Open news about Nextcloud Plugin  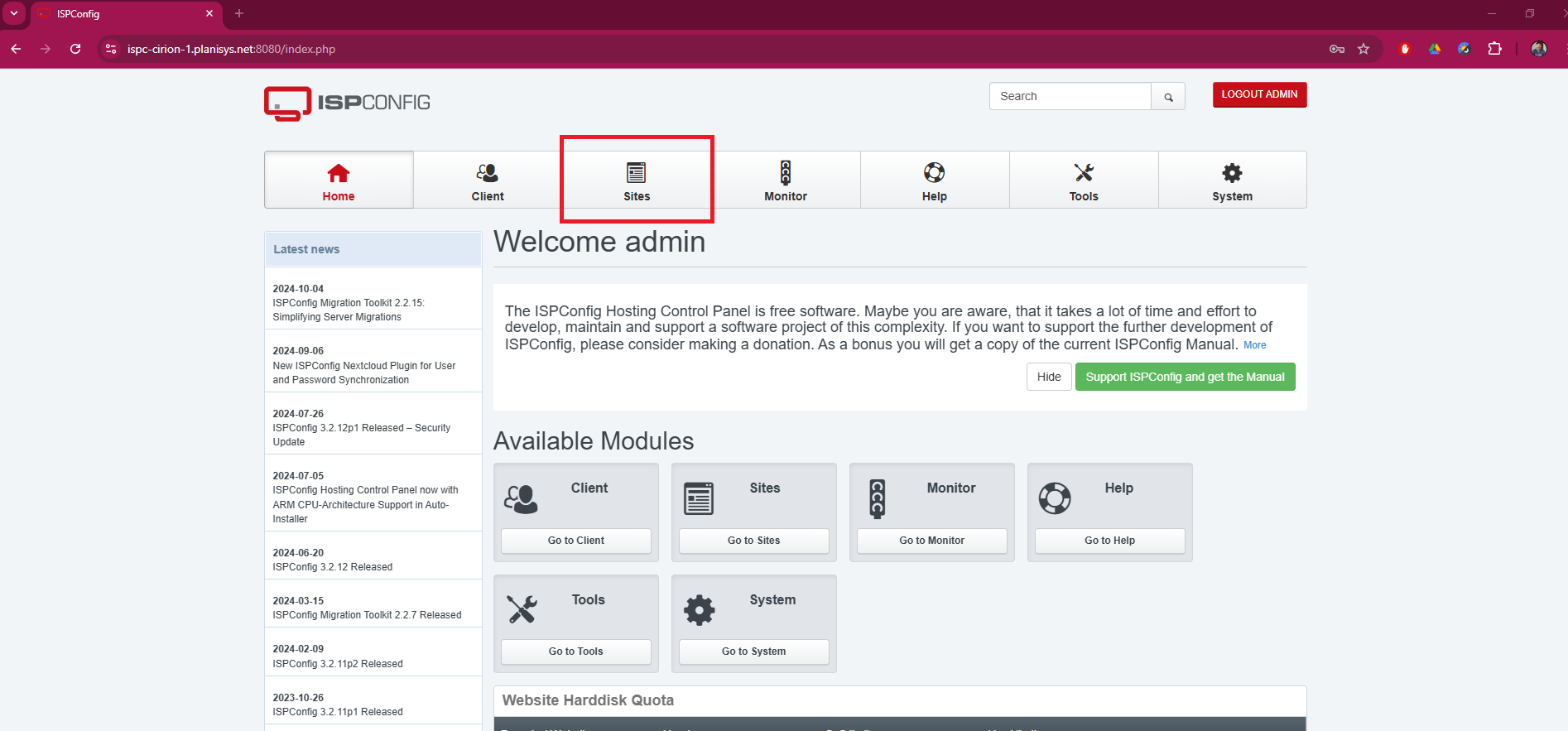[364, 373]
